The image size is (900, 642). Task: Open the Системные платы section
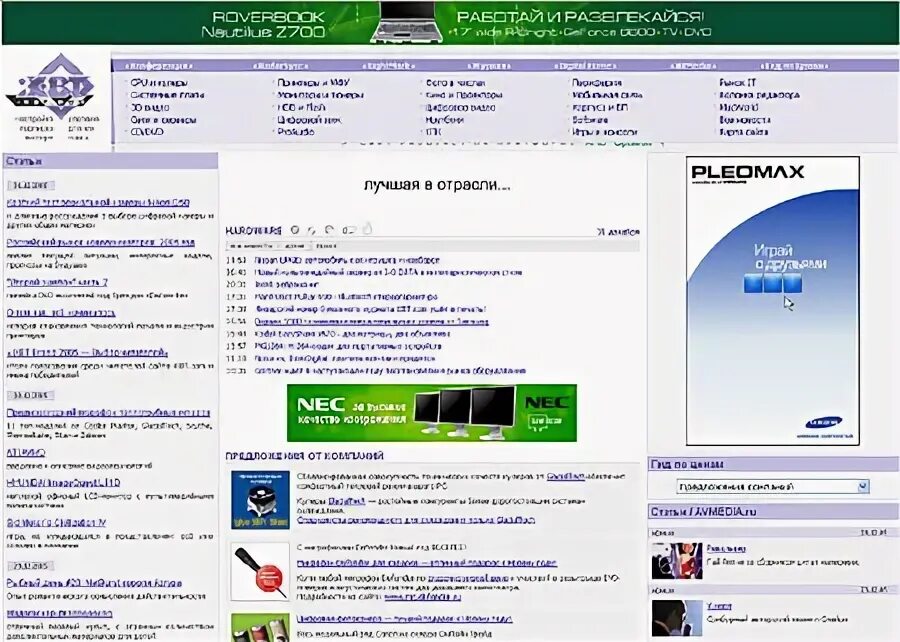pos(167,95)
